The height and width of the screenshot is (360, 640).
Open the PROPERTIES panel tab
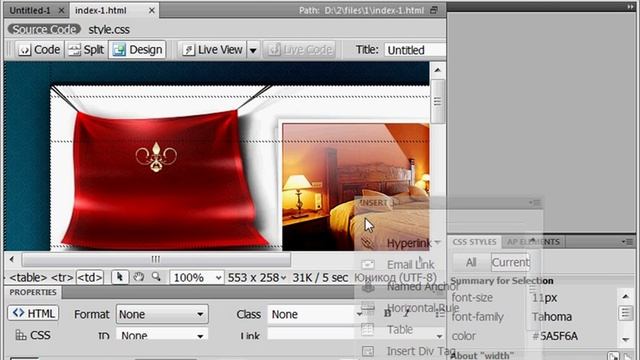(33, 292)
